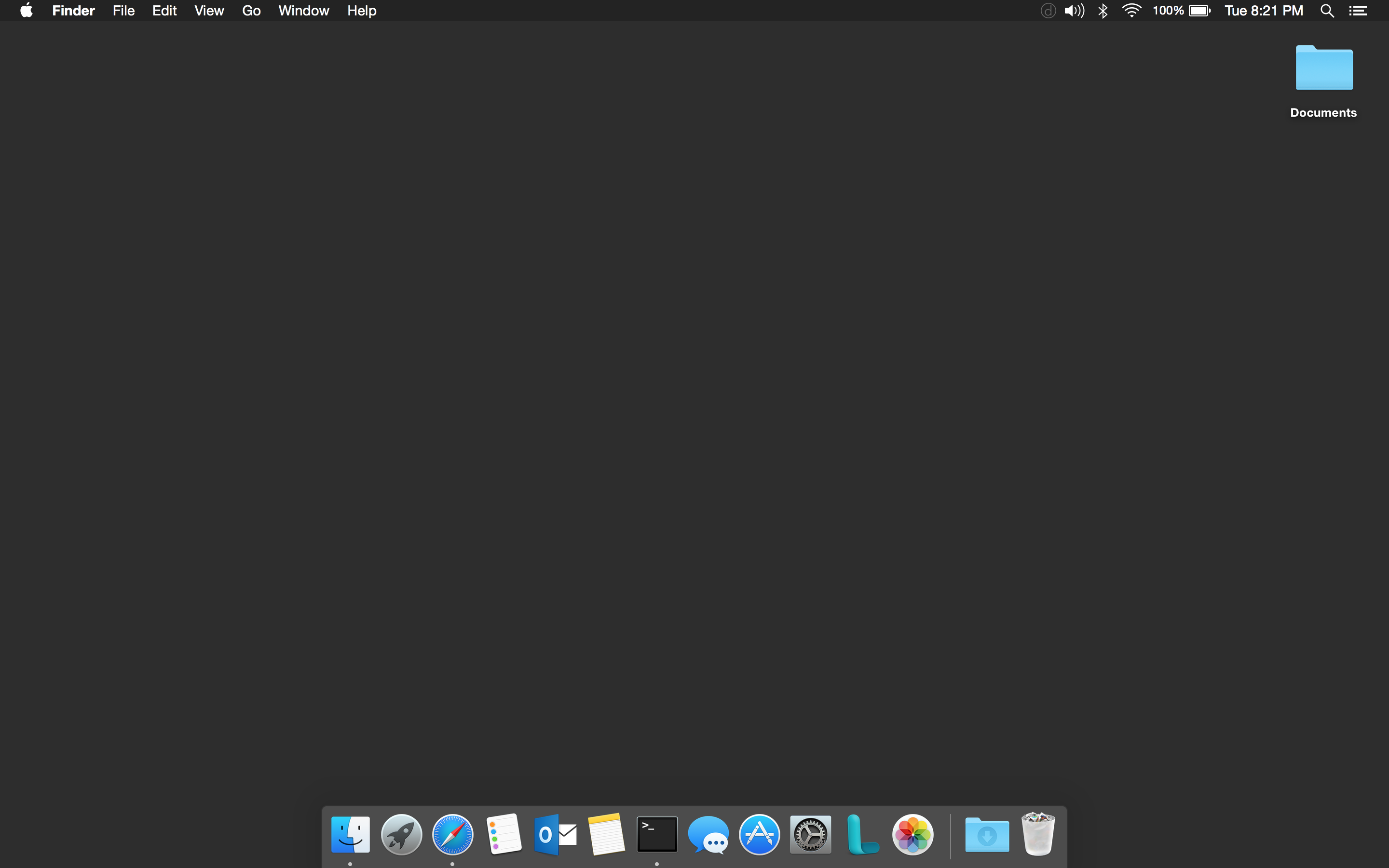The height and width of the screenshot is (868, 1389).
Task: Open the Downloads folder stack
Action: click(x=987, y=834)
